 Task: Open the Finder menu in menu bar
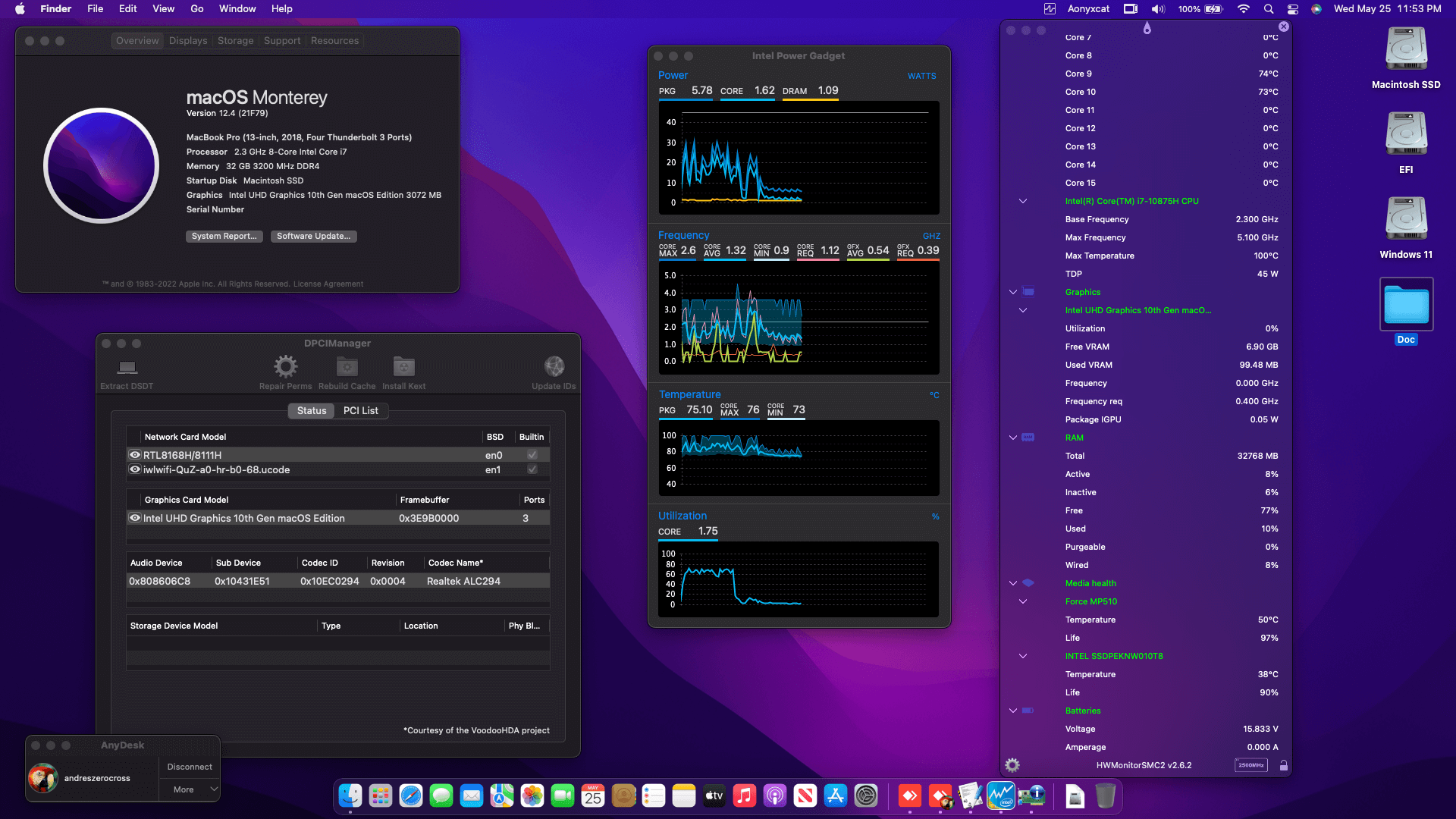click(x=56, y=9)
